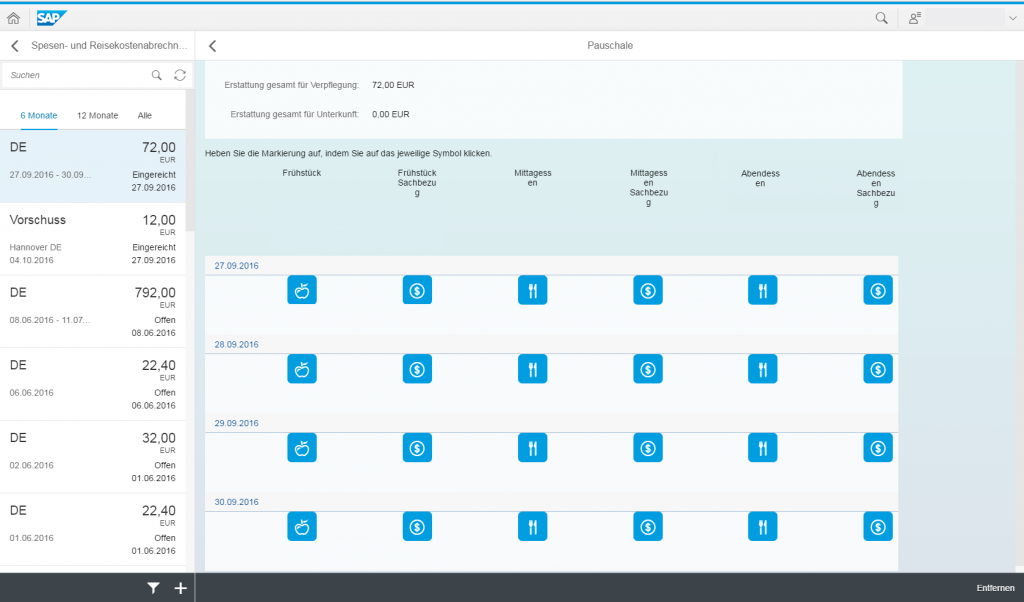1024x602 pixels.
Task: Click the Pauschale page title
Action: pyautogui.click(x=610, y=46)
